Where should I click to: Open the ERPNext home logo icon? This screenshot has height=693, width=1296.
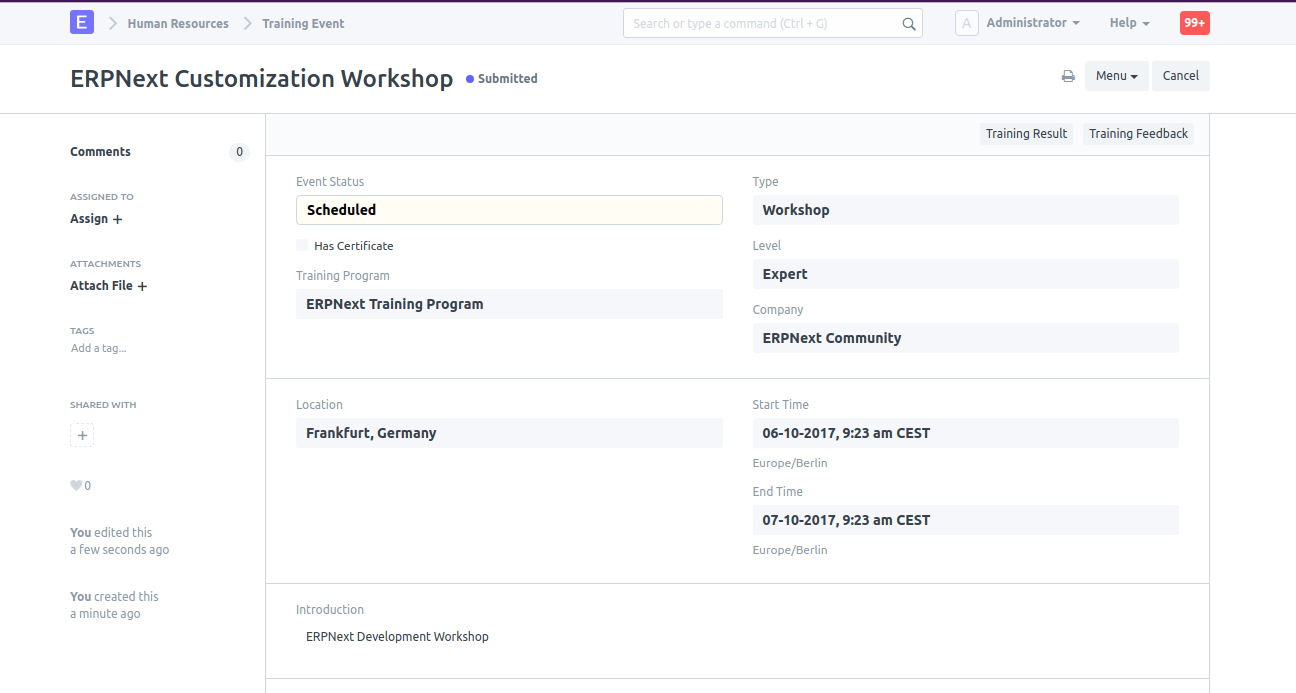pos(82,23)
